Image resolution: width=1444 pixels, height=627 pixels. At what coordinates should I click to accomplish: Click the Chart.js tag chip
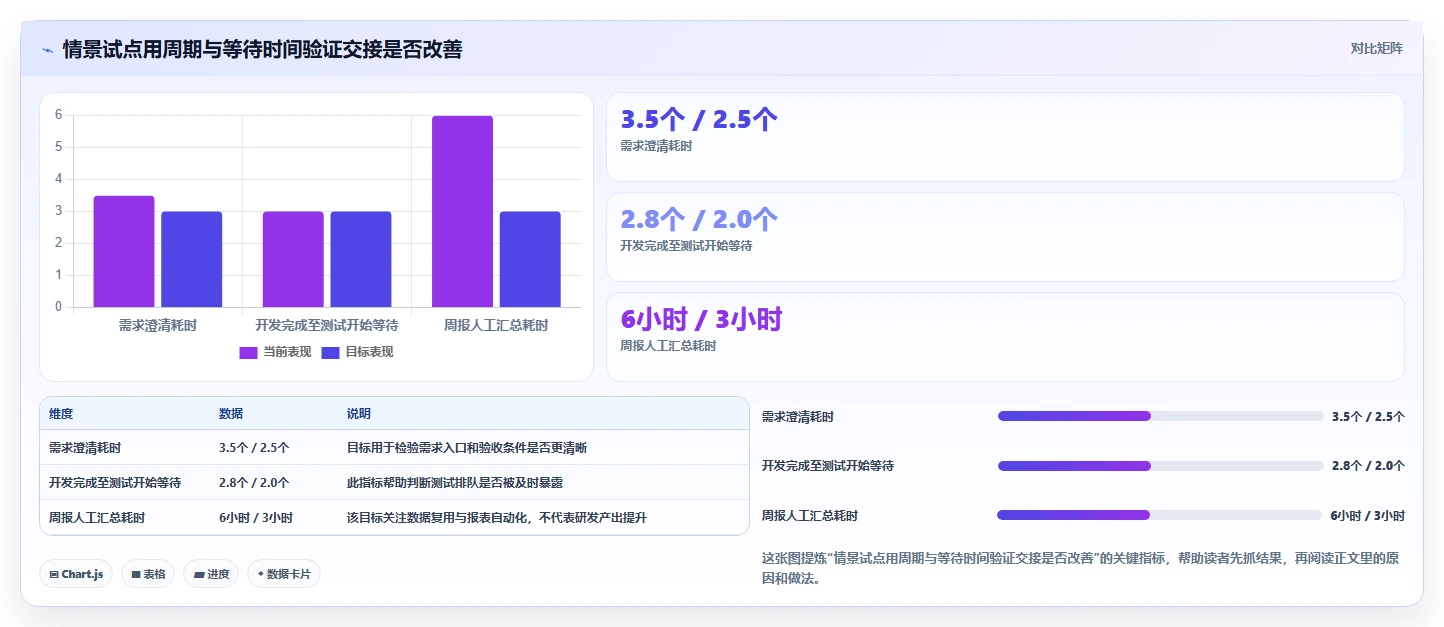[x=76, y=574]
